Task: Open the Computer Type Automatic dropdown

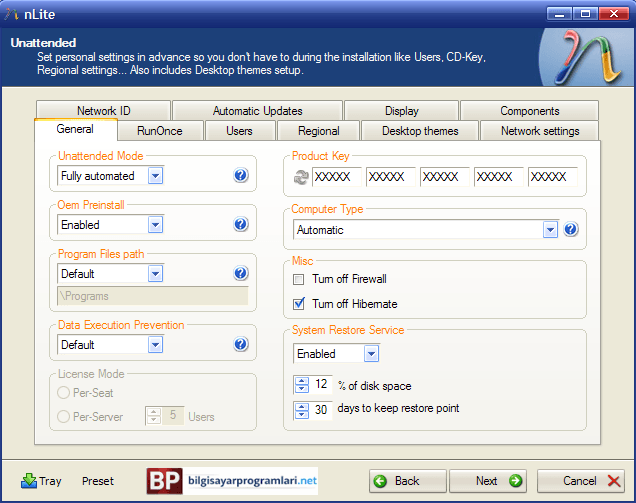Action: [x=550, y=230]
